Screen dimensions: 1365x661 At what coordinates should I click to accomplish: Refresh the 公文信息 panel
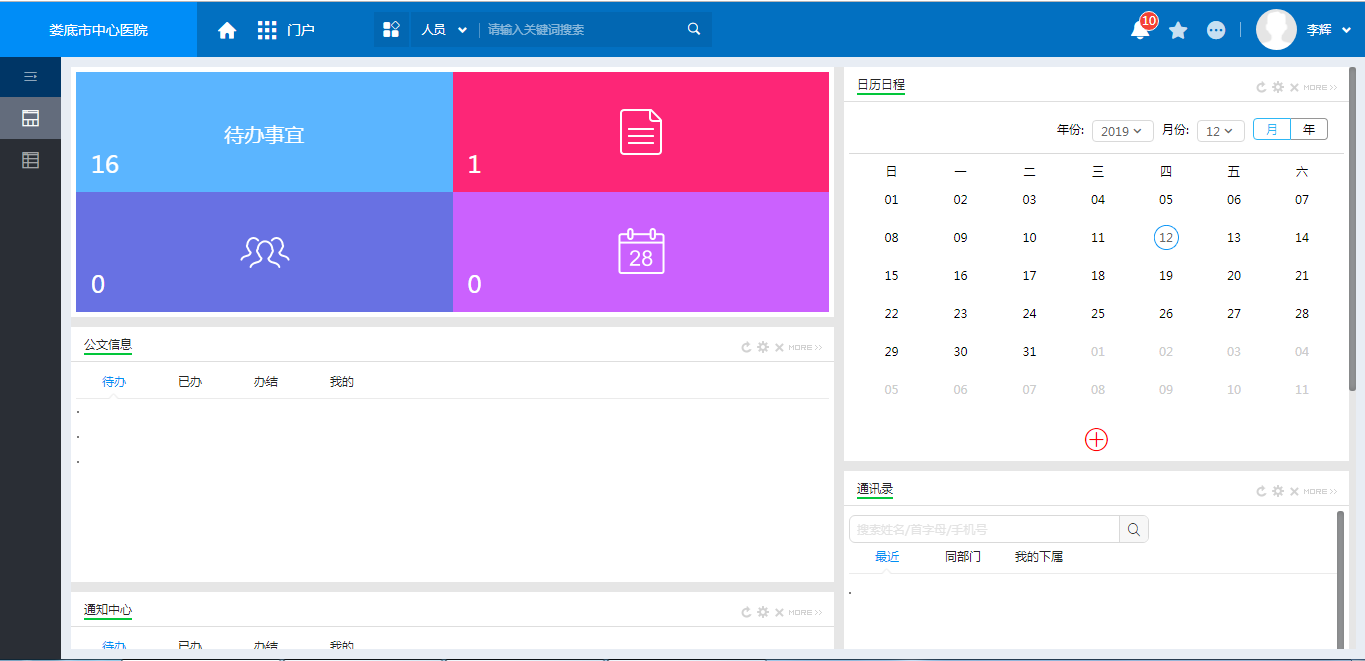coord(746,347)
